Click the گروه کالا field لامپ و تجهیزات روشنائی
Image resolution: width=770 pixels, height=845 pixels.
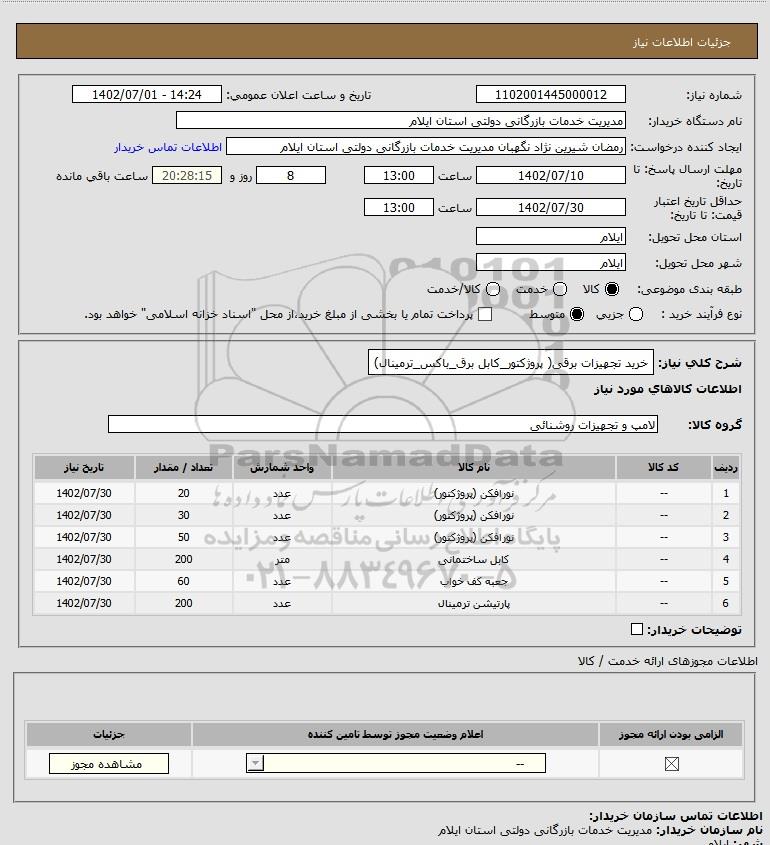point(383,425)
